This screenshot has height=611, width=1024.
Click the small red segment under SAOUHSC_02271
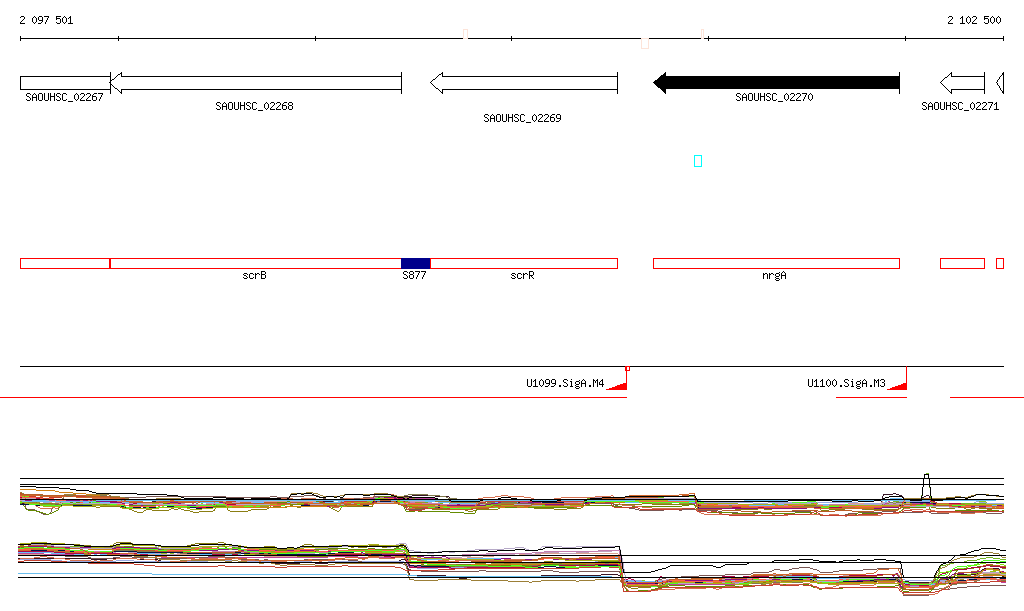coord(962,264)
